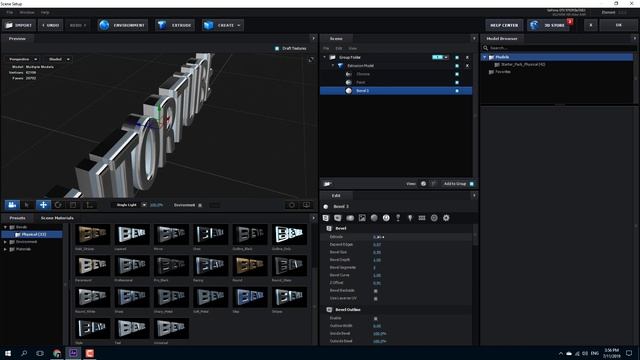Toggle the Add to Group checkbox
640x360 pixels.
471,184
